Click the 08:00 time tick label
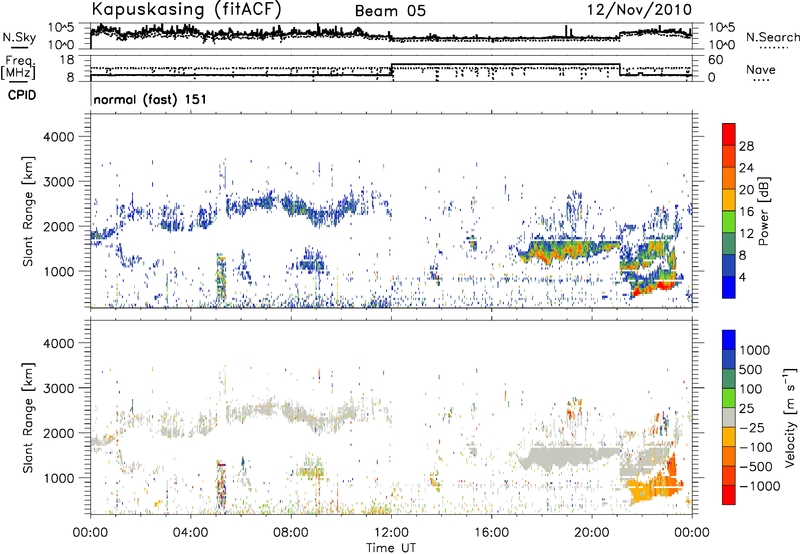Screen dimensions: 800x554 click(291, 533)
